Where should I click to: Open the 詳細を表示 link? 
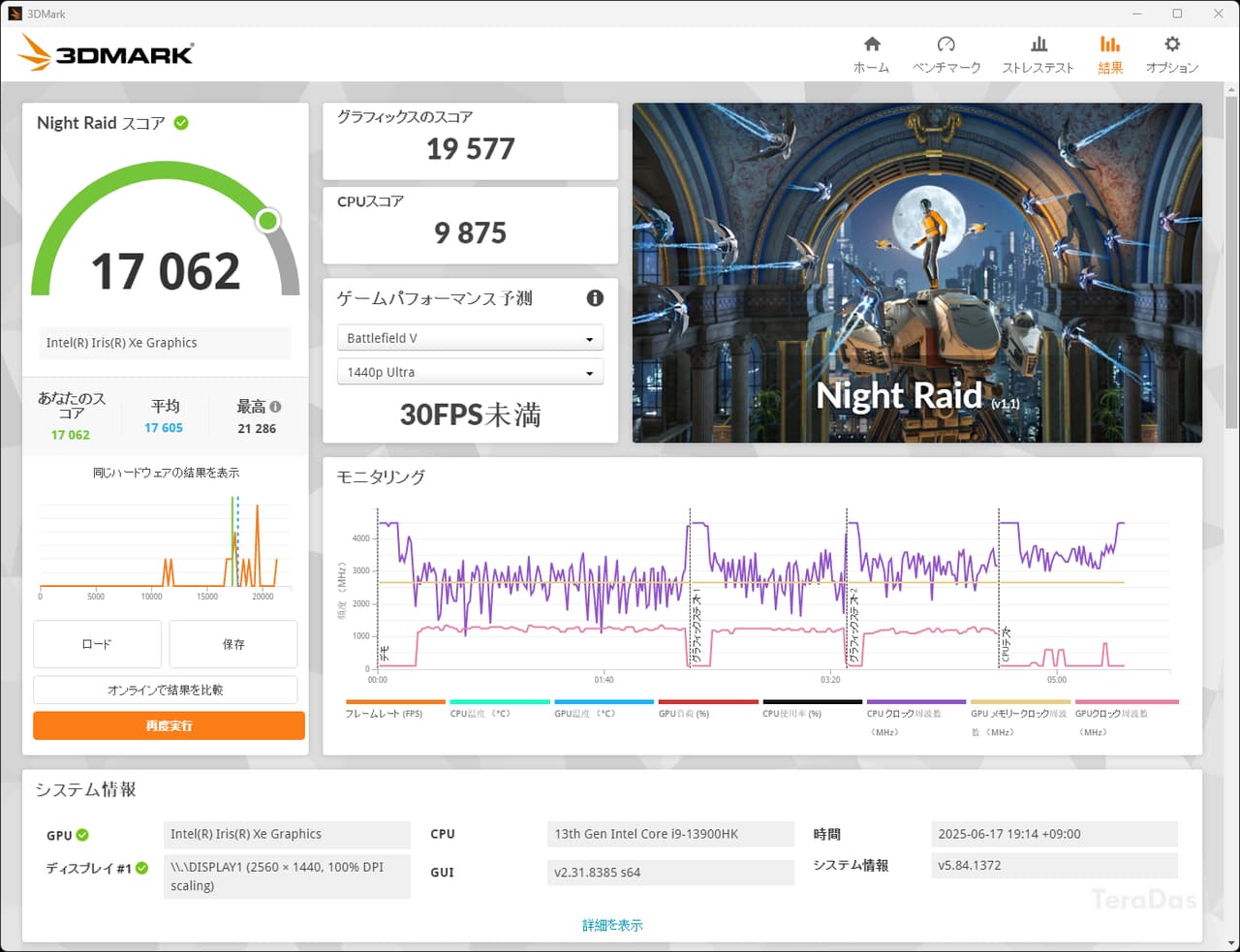tap(612, 925)
